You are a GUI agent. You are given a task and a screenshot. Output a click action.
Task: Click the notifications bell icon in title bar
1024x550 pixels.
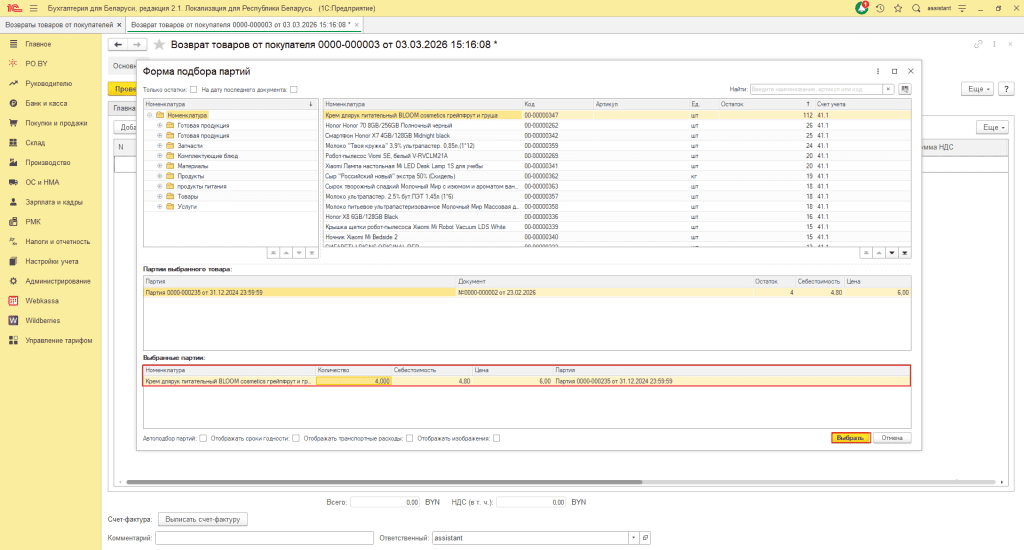862,8
